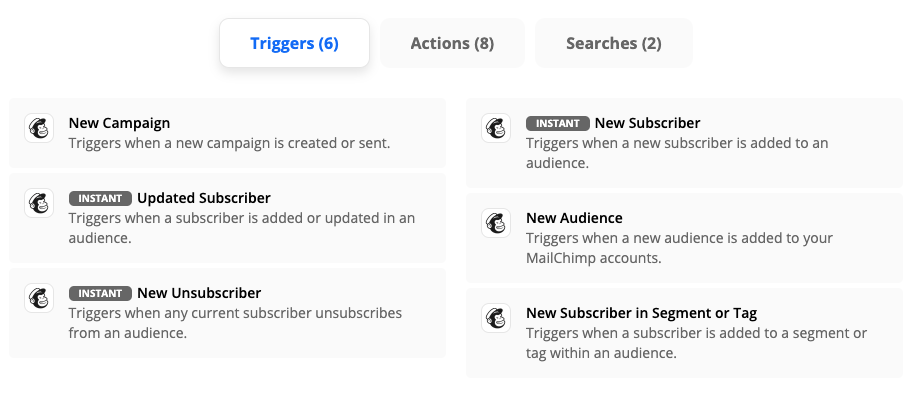Open New Subscriber in Segment or Tag
The image size is (917, 401).
[x=641, y=313]
